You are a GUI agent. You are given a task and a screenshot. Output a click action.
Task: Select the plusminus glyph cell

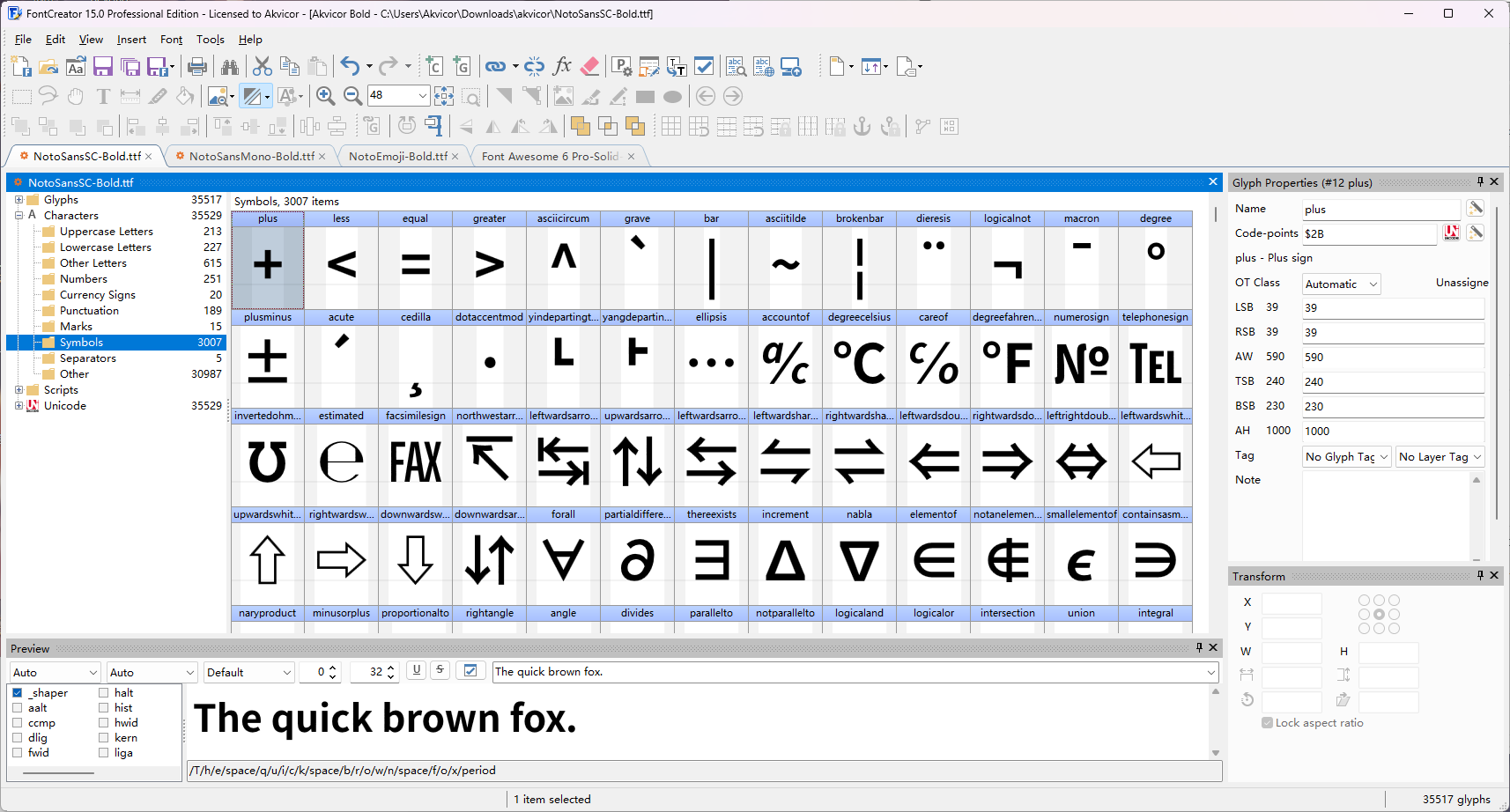pos(268,358)
